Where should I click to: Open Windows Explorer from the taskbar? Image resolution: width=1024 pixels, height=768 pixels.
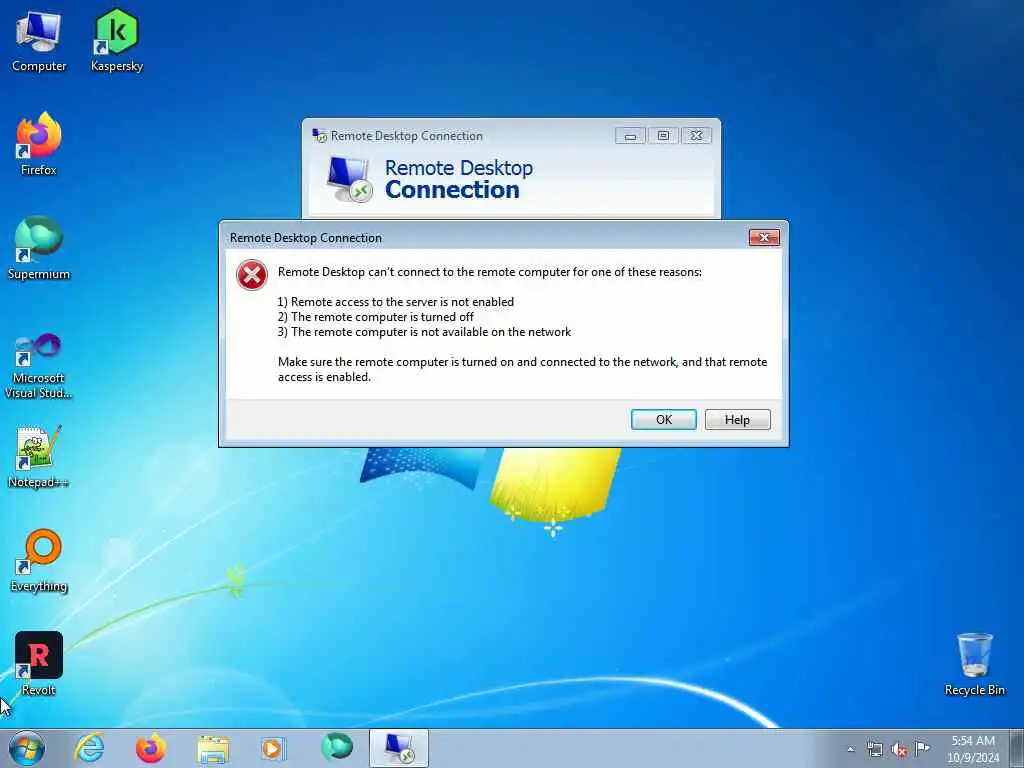click(213, 749)
